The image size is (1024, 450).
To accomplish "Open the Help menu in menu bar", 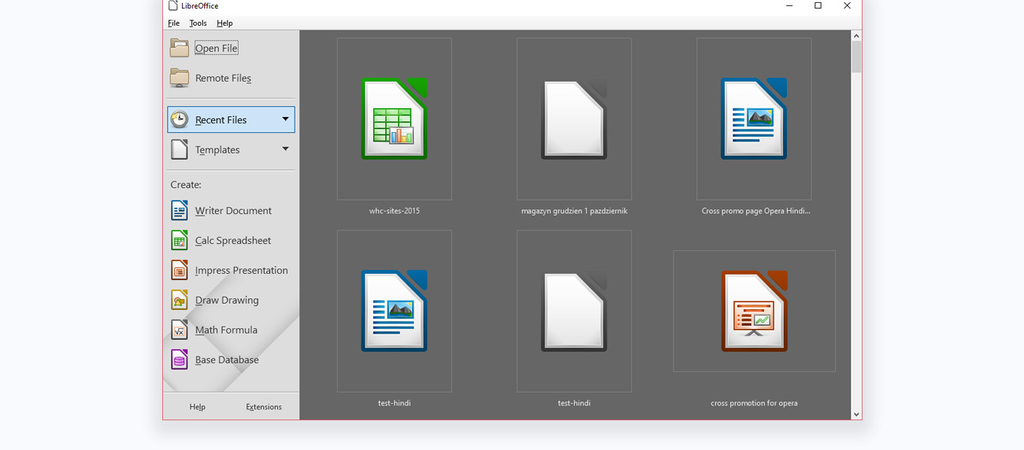I will coord(225,23).
